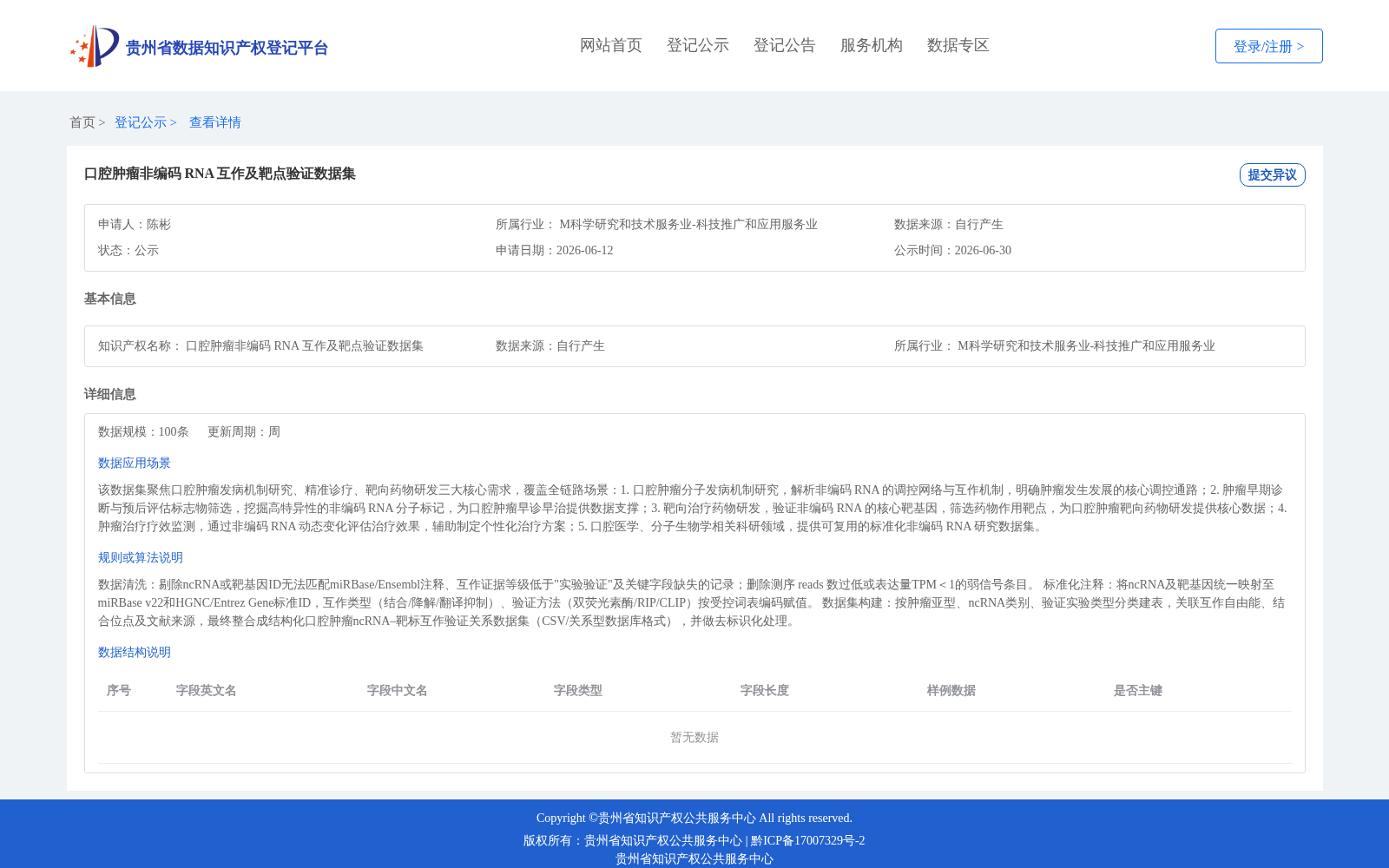Click the 样例数据 column header

[951, 690]
